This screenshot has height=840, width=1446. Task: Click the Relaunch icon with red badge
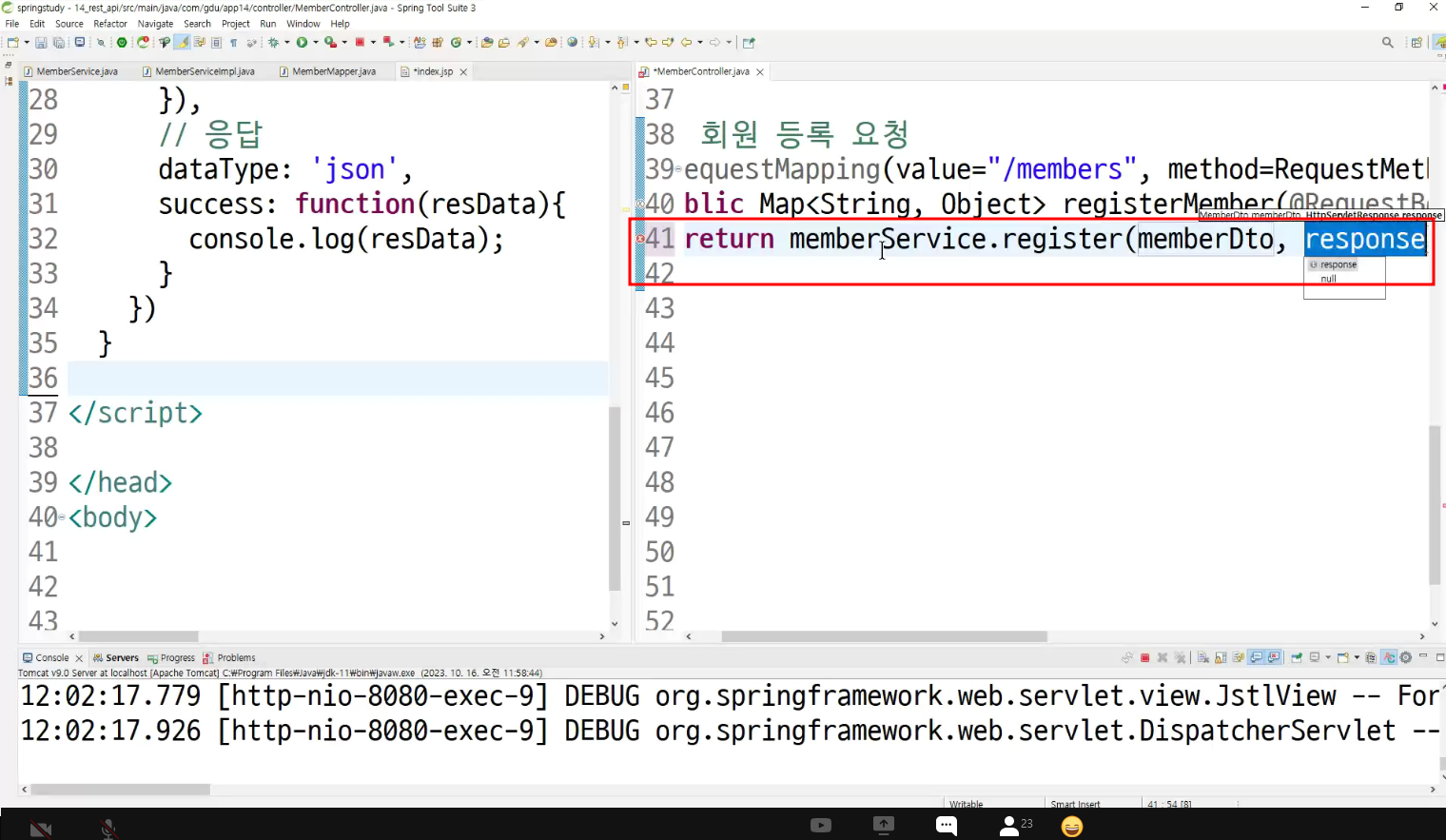[143, 43]
